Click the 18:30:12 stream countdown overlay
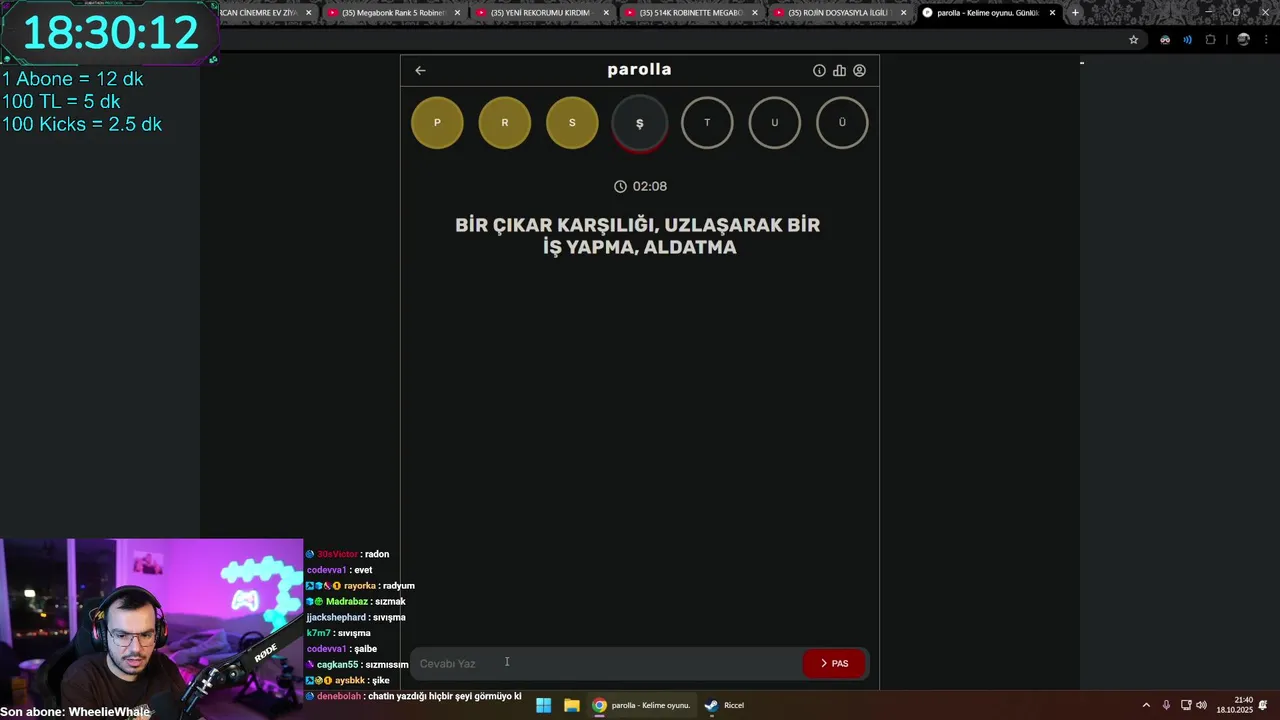The width and height of the screenshot is (1280, 720). click(x=110, y=32)
